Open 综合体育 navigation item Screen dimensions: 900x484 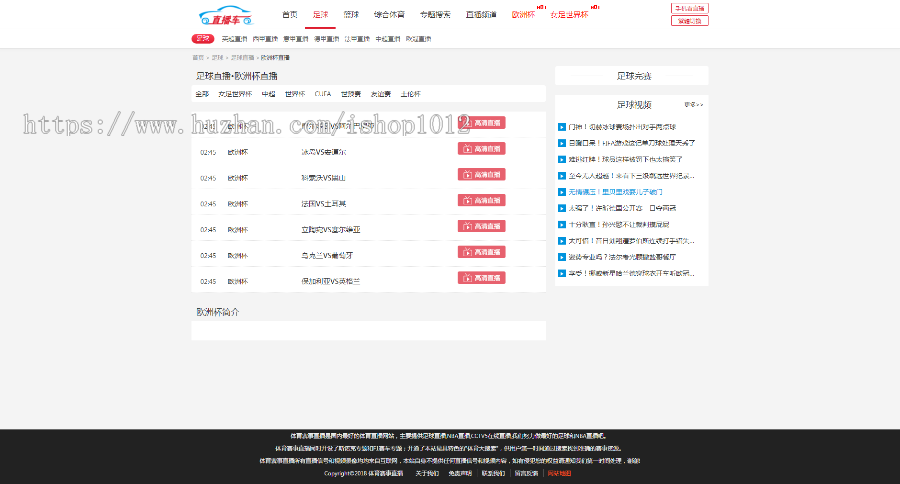pyautogui.click(x=389, y=14)
